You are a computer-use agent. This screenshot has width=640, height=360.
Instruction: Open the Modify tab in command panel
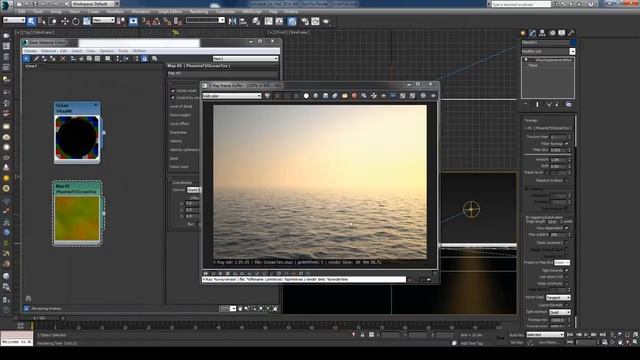click(x=533, y=33)
